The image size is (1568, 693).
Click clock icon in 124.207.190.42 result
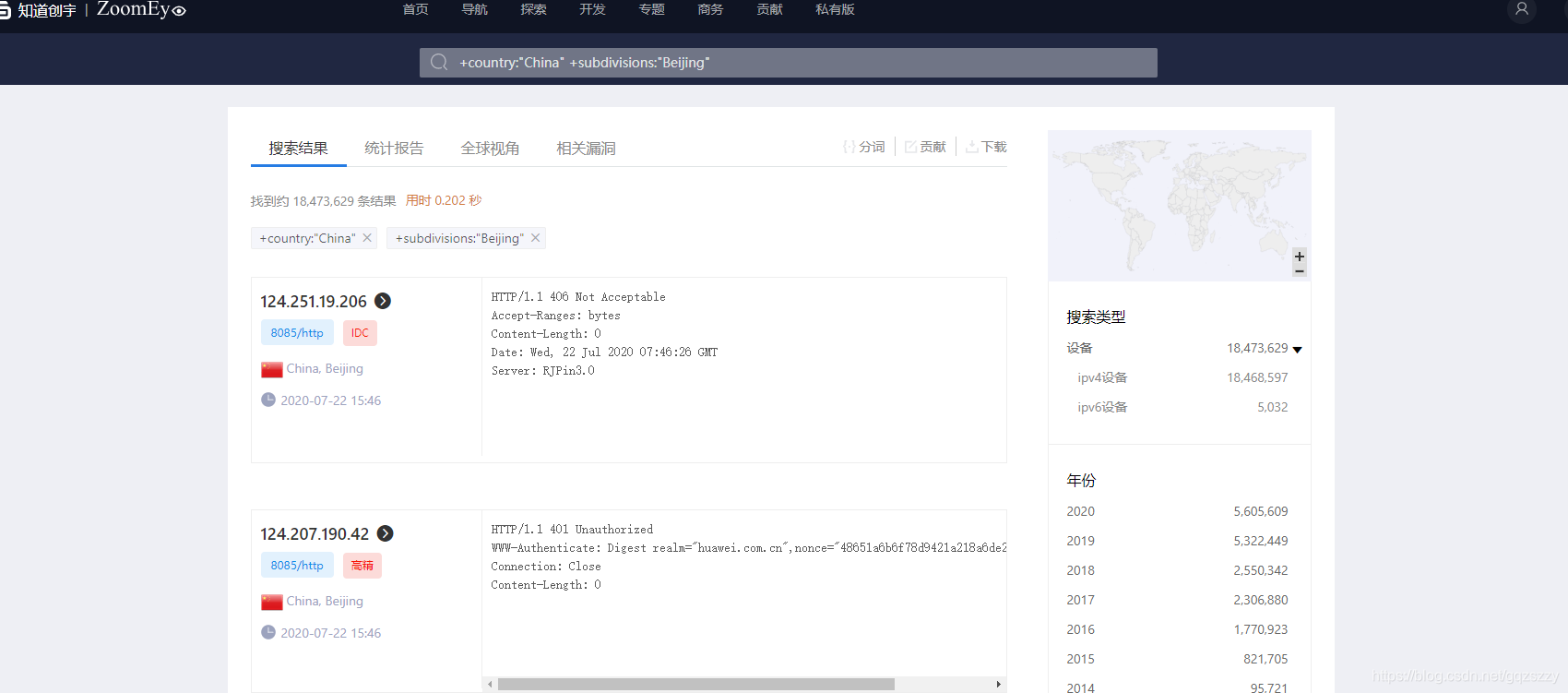point(268,632)
